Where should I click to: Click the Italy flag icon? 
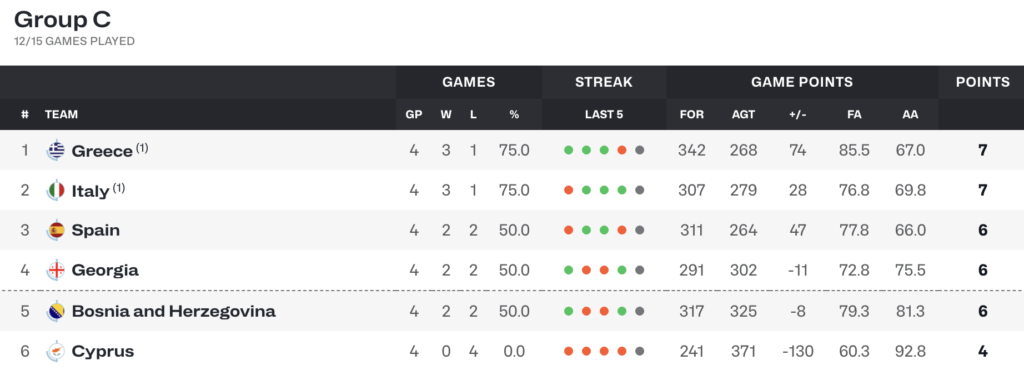[x=56, y=191]
